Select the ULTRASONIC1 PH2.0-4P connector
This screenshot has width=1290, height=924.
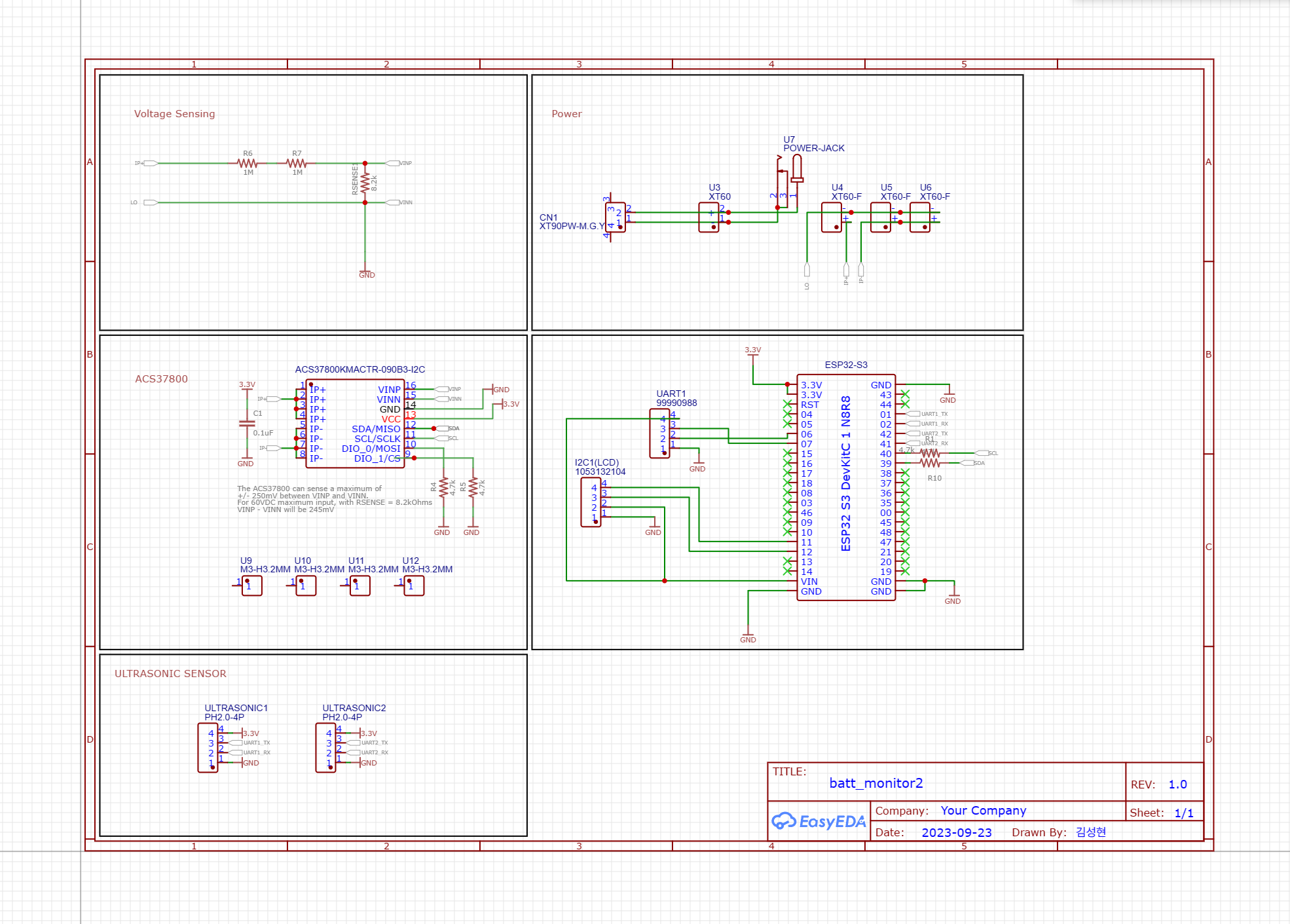208,748
